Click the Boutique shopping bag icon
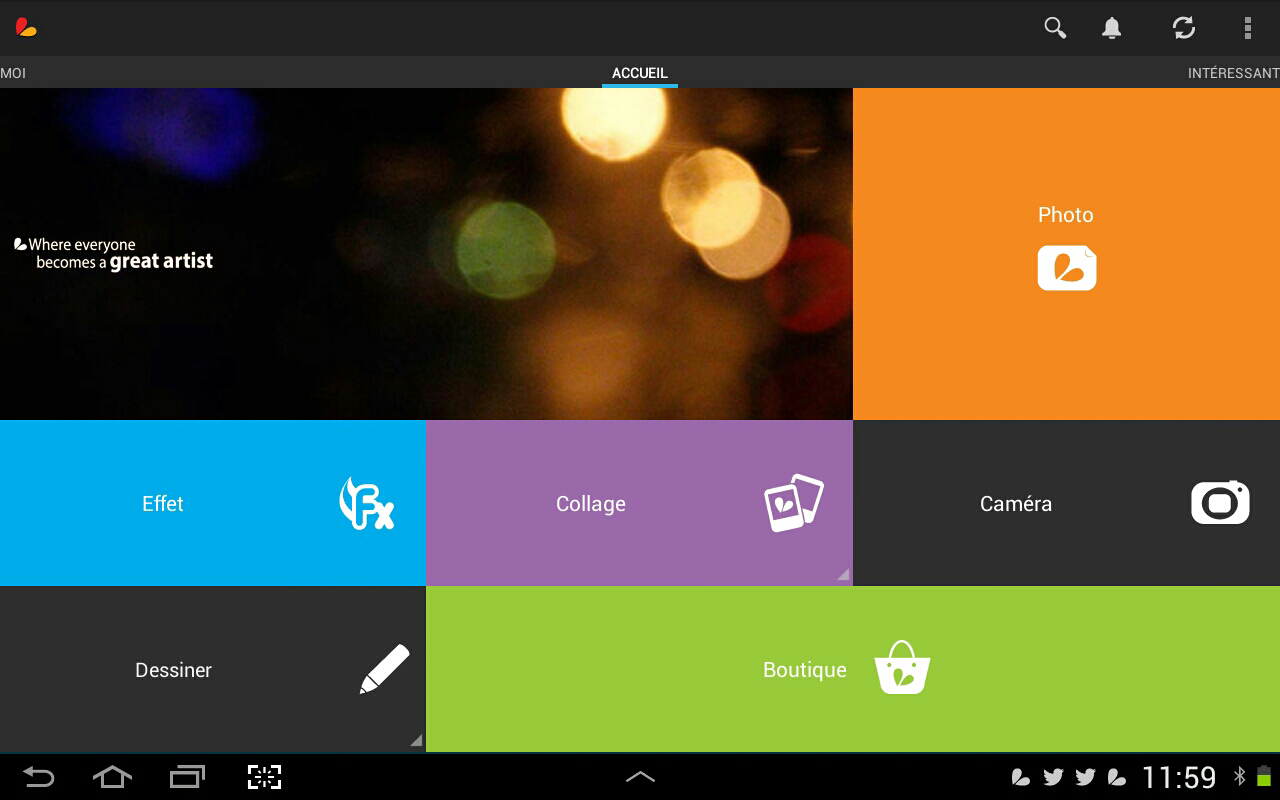The height and width of the screenshot is (800, 1280). tap(902, 668)
